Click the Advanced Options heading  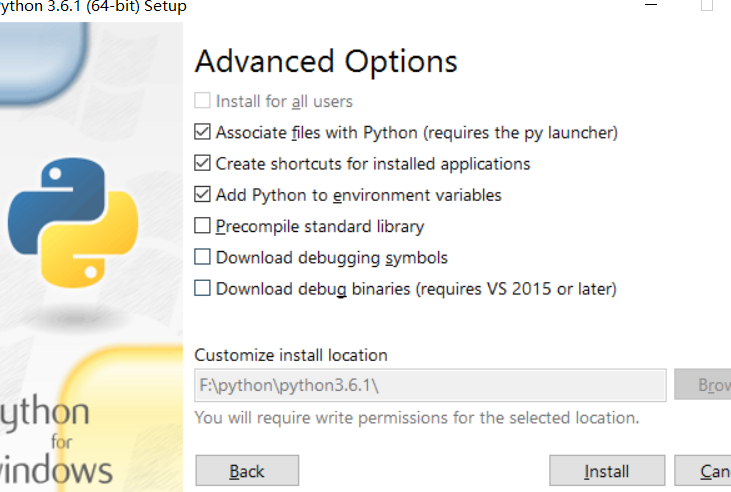pos(326,61)
